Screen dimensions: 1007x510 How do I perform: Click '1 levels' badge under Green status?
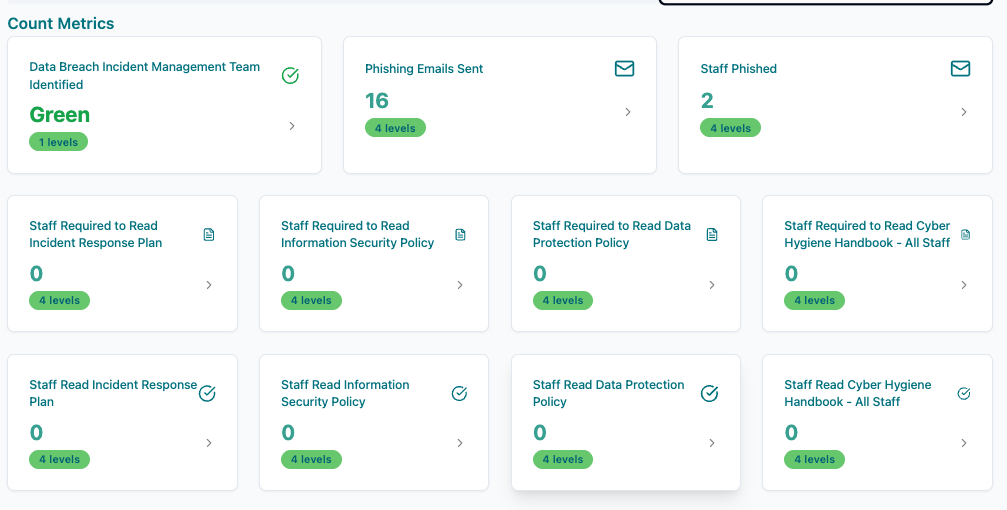click(x=59, y=142)
